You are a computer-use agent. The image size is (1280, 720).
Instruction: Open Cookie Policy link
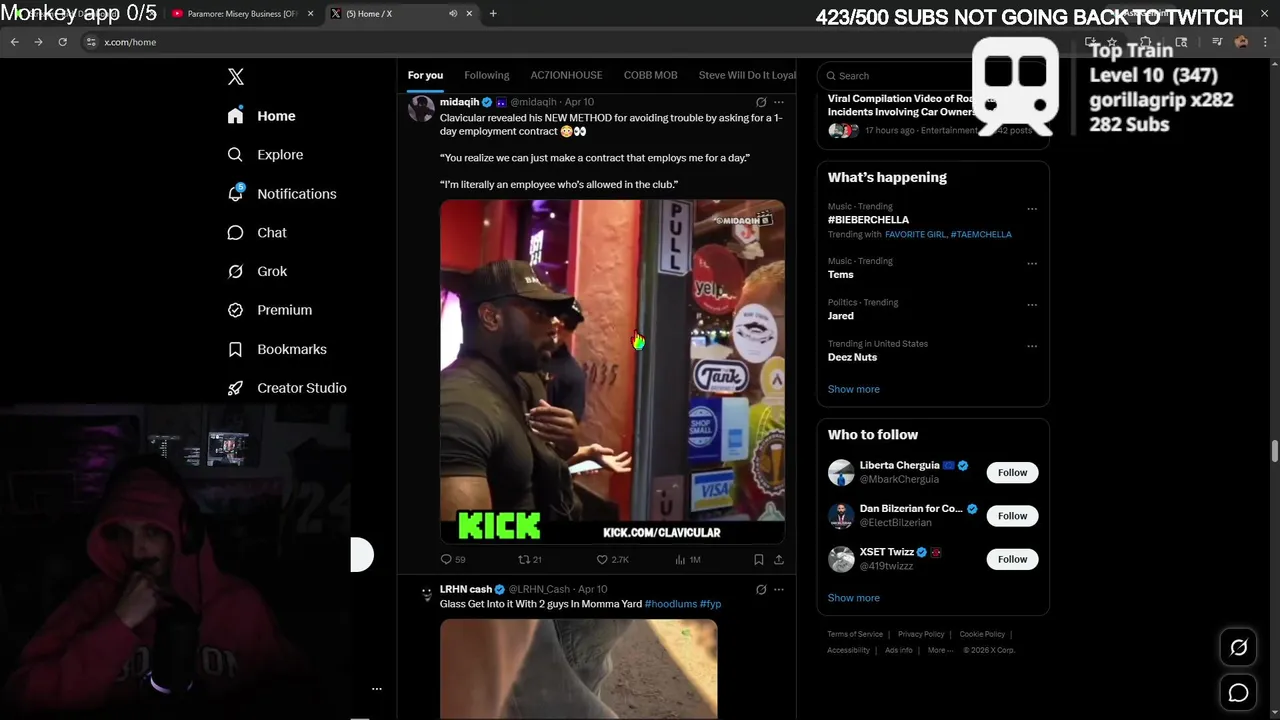[982, 634]
